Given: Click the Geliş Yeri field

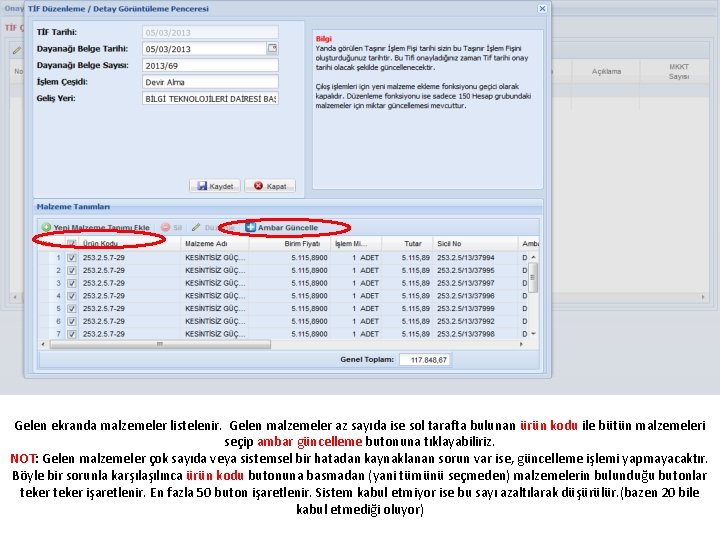Looking at the screenshot, I should [210, 98].
